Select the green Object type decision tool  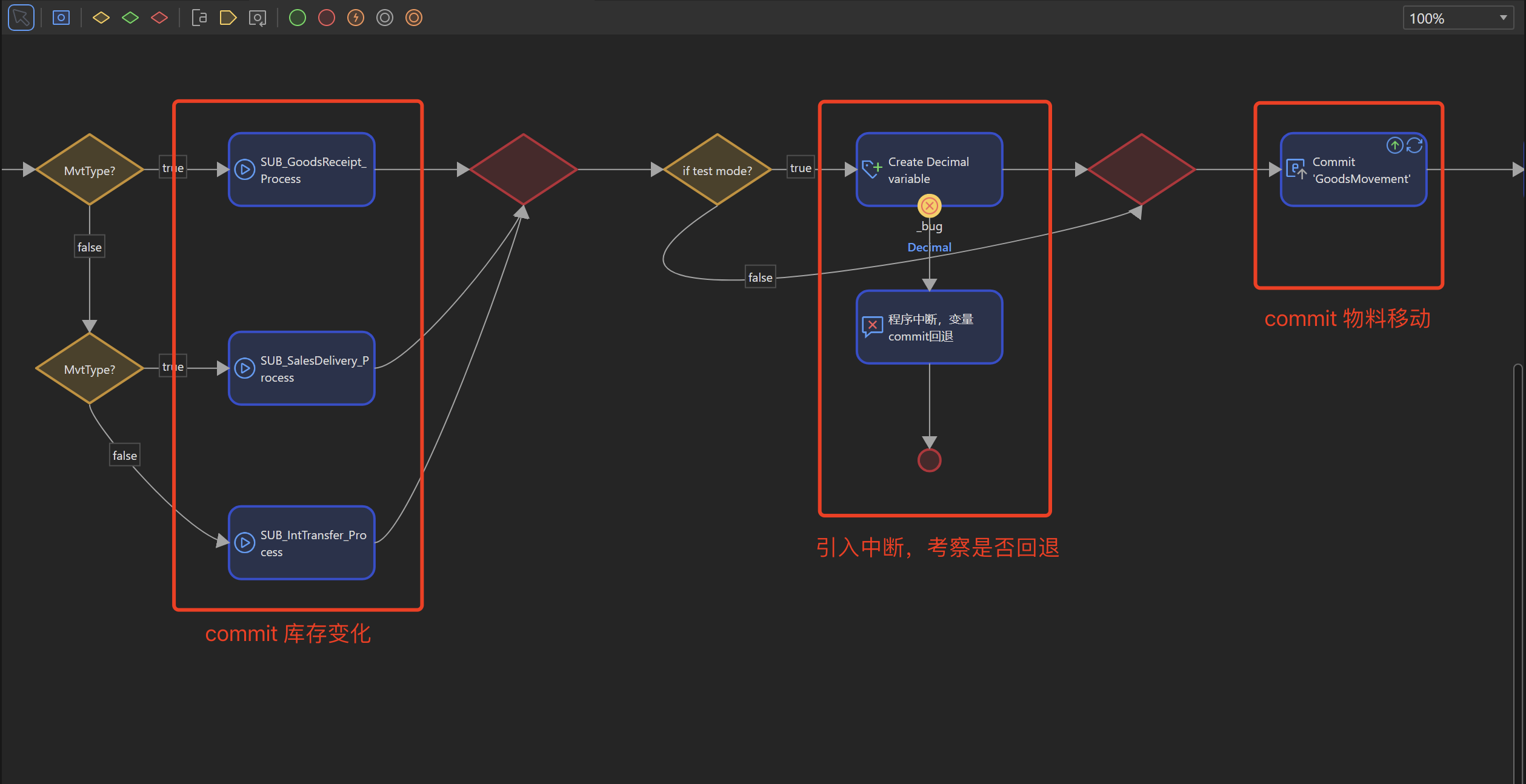pos(130,18)
